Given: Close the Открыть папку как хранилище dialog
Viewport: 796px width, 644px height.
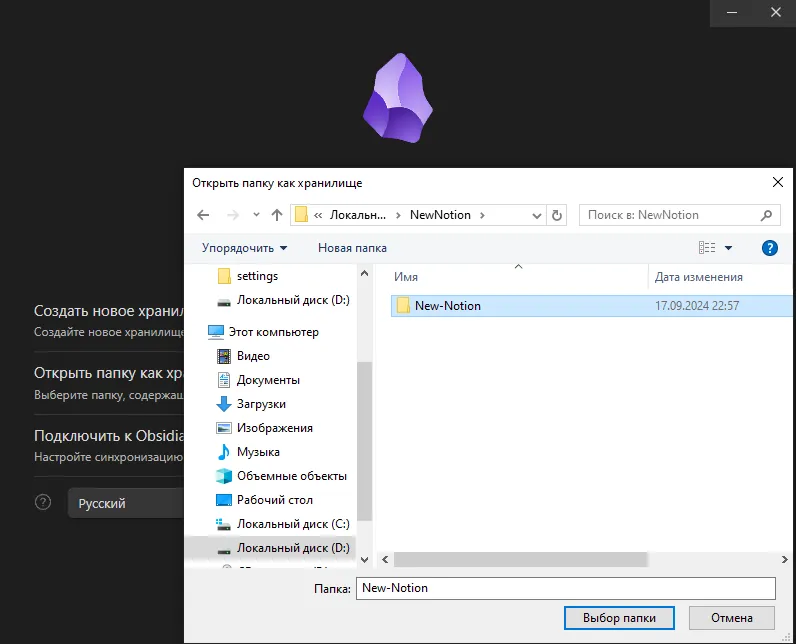Looking at the screenshot, I should click(x=778, y=182).
